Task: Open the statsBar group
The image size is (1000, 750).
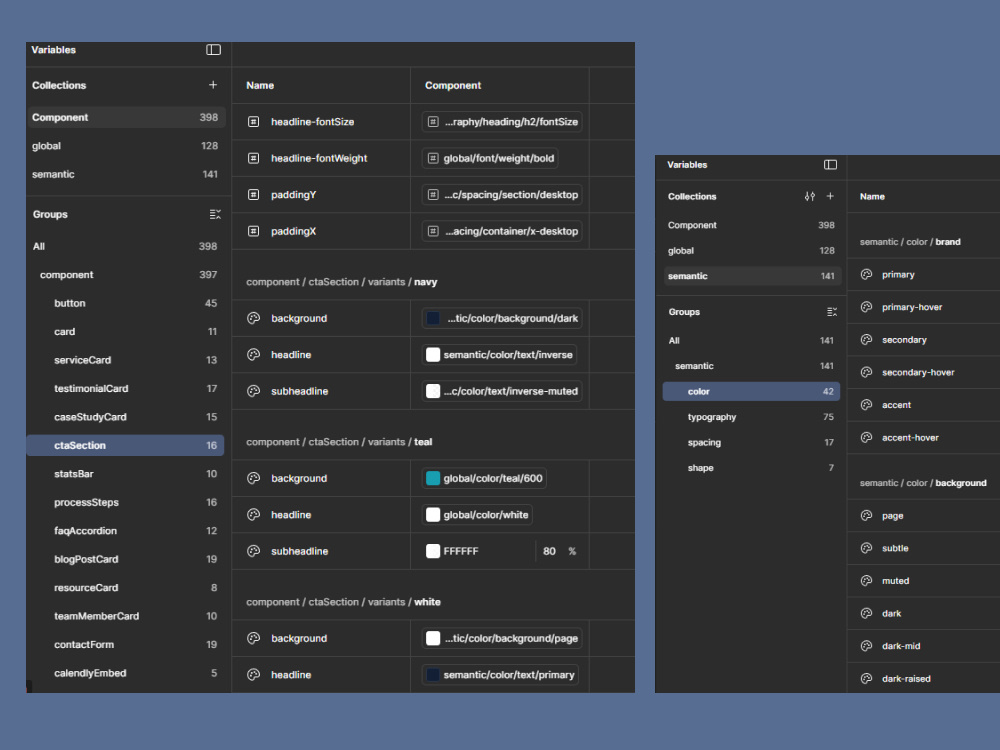Action: (x=126, y=474)
